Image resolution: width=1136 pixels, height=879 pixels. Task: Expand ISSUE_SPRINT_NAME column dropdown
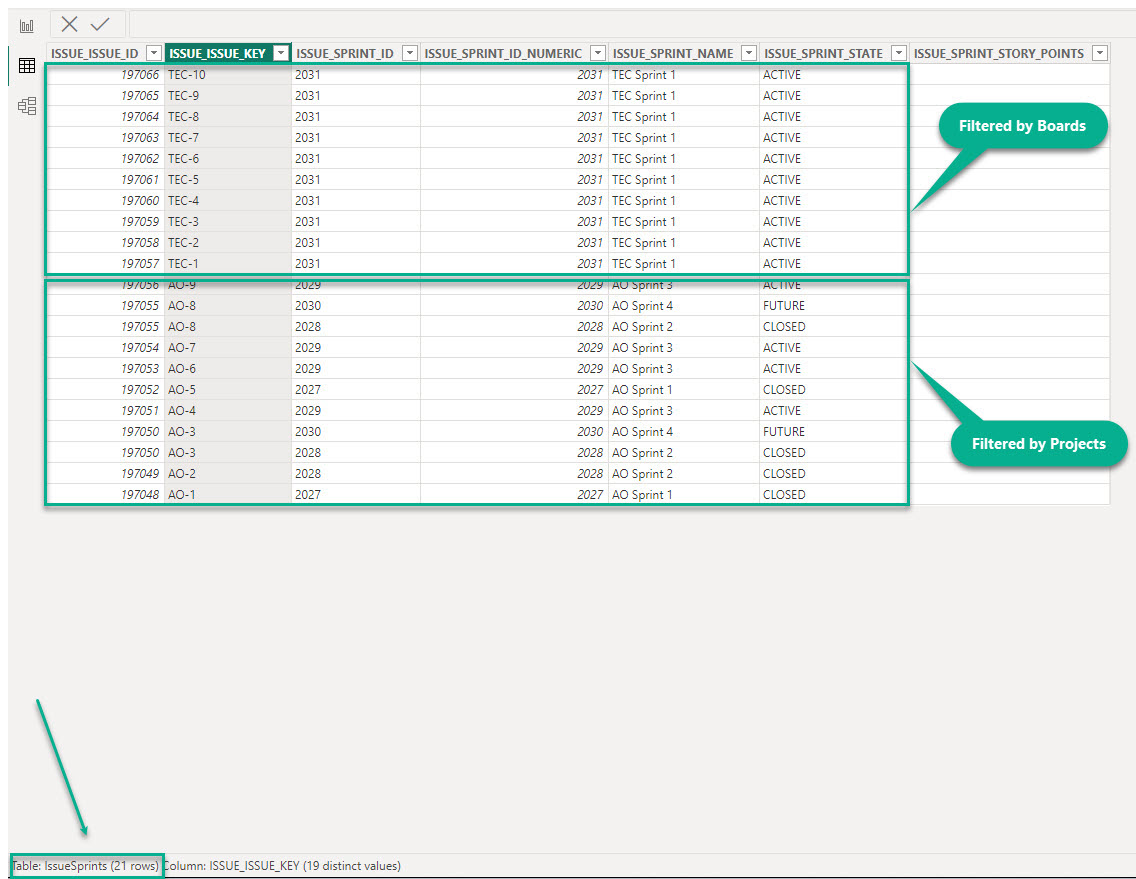(x=748, y=54)
